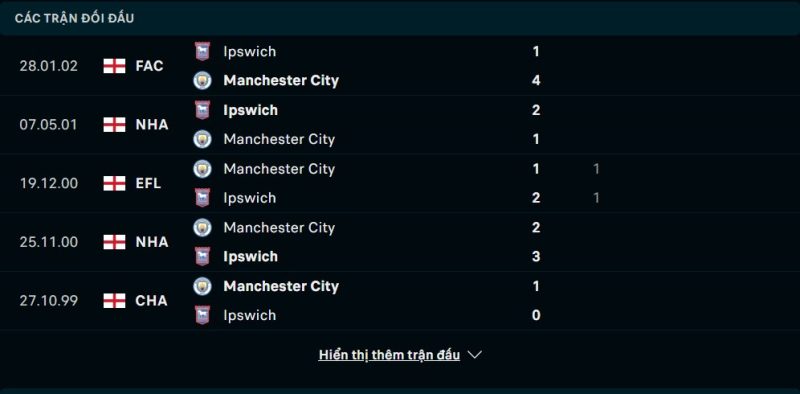Click Manchester City crest in 28.01.02 match
Screen dimensions: 800x394
(x=202, y=81)
